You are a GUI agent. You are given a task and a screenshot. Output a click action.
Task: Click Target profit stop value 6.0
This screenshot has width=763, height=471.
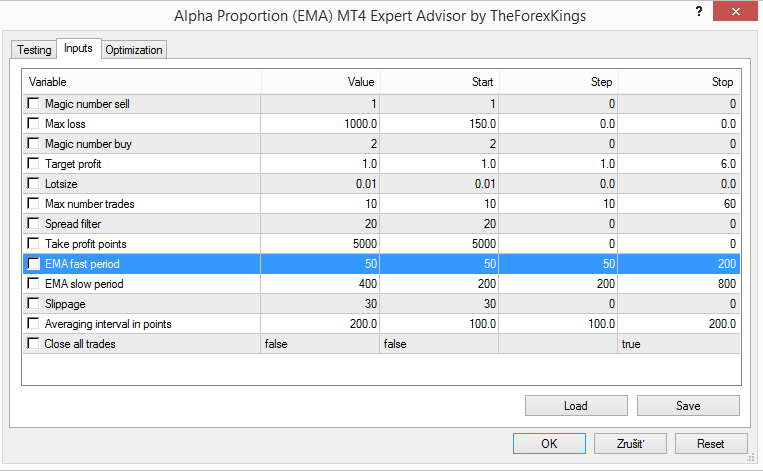coord(679,163)
